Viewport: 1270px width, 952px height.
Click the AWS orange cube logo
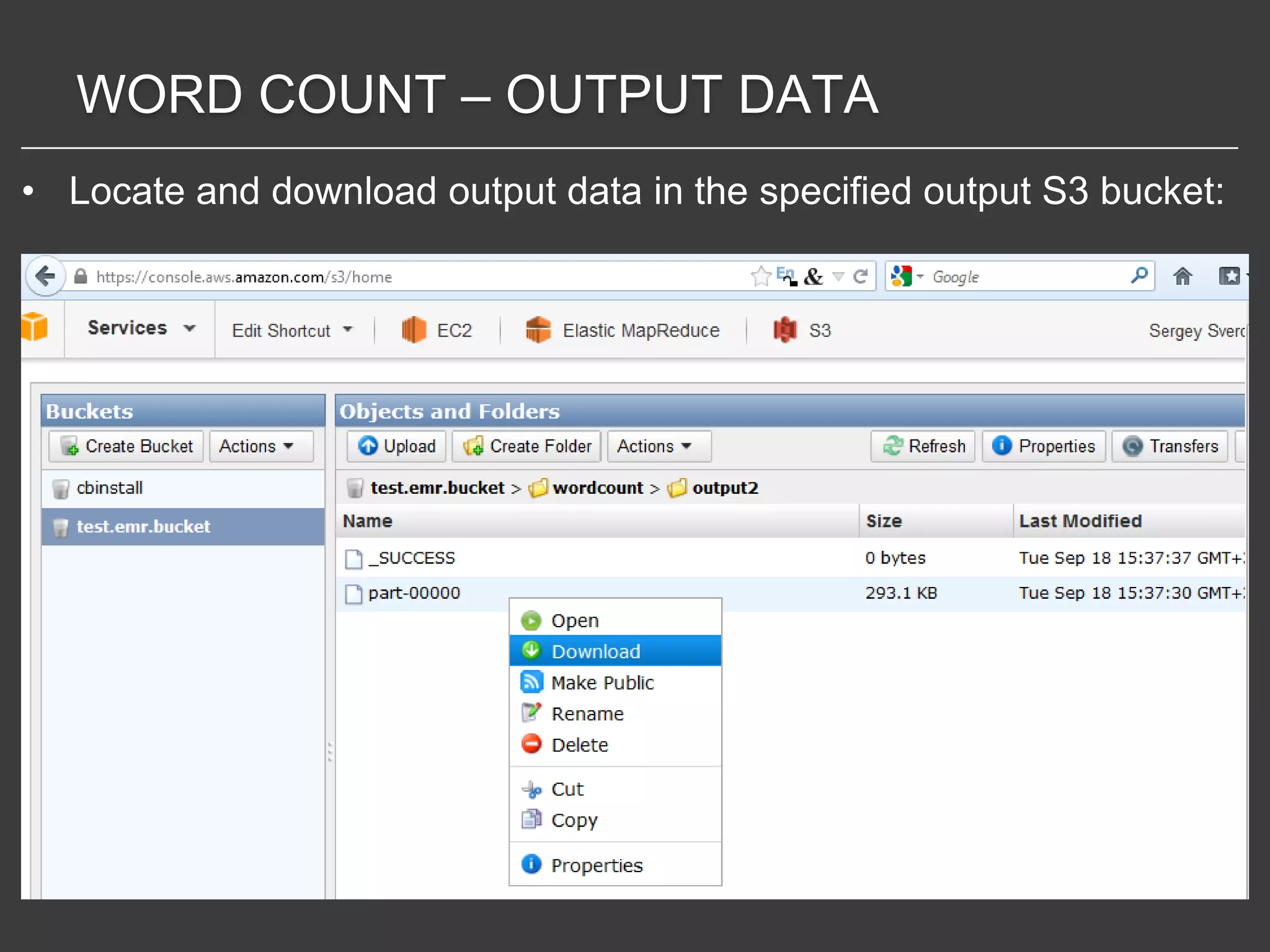pyautogui.click(x=35, y=327)
